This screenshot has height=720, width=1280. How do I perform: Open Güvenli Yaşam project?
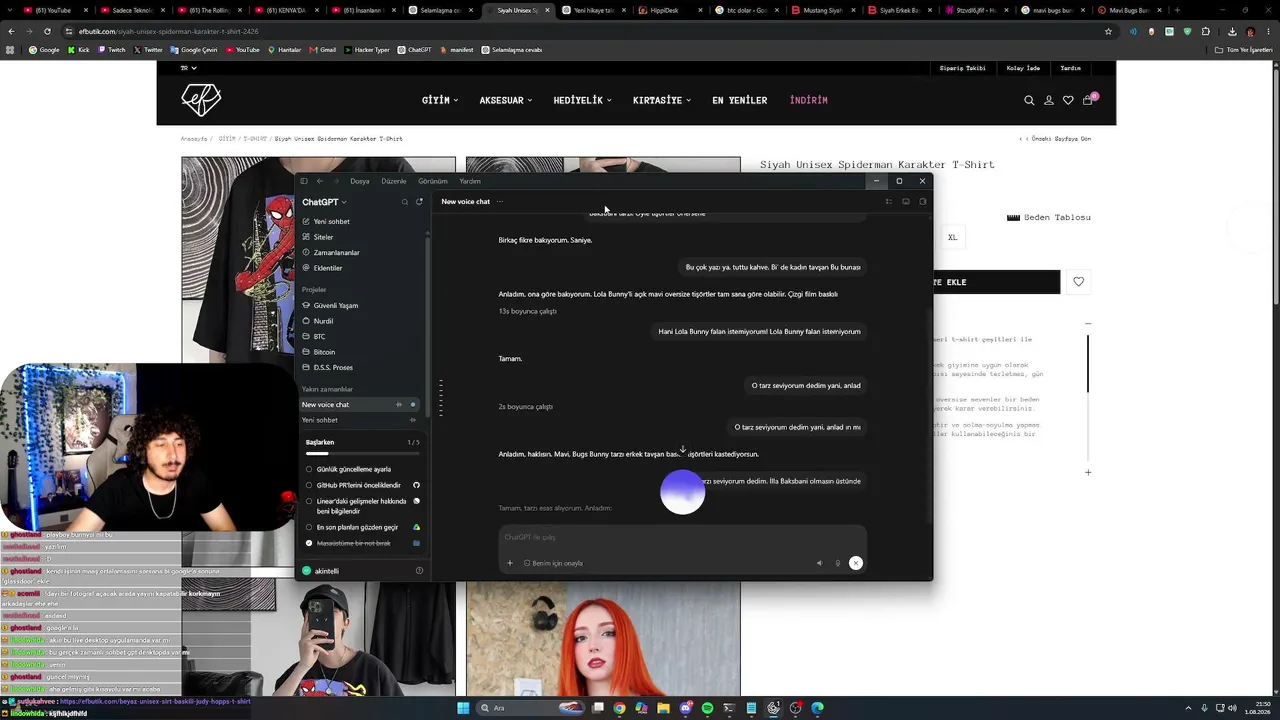(336, 306)
